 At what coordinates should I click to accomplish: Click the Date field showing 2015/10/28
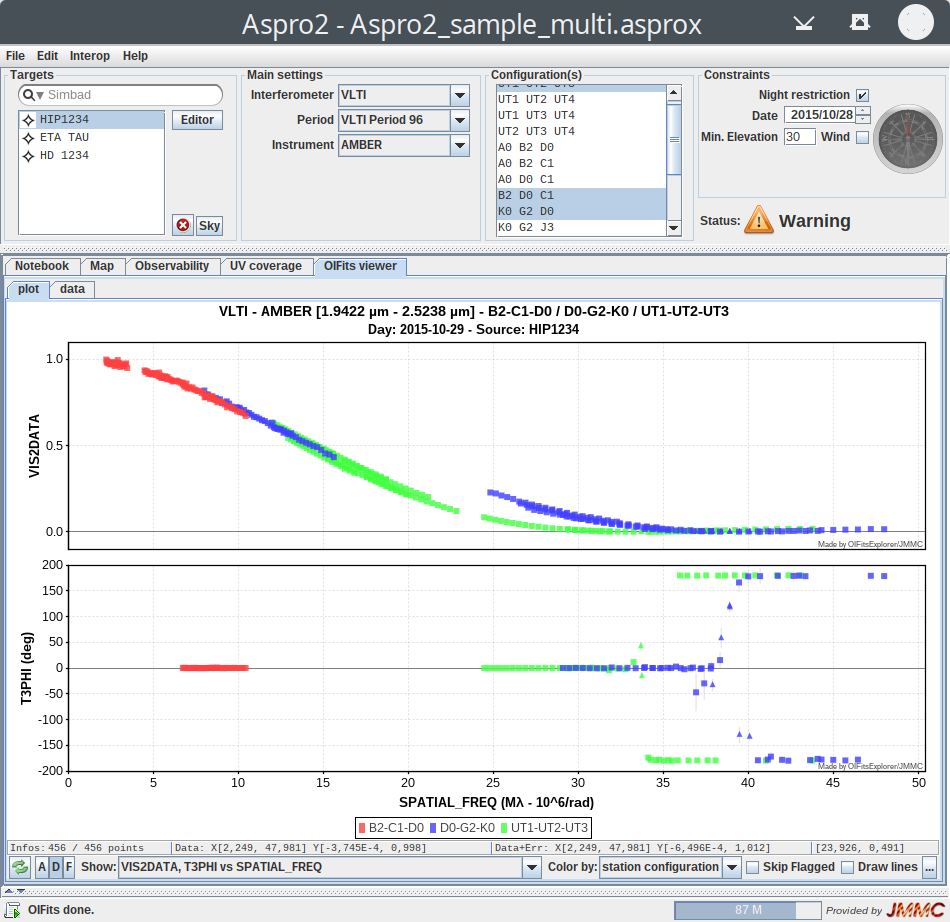[820, 114]
